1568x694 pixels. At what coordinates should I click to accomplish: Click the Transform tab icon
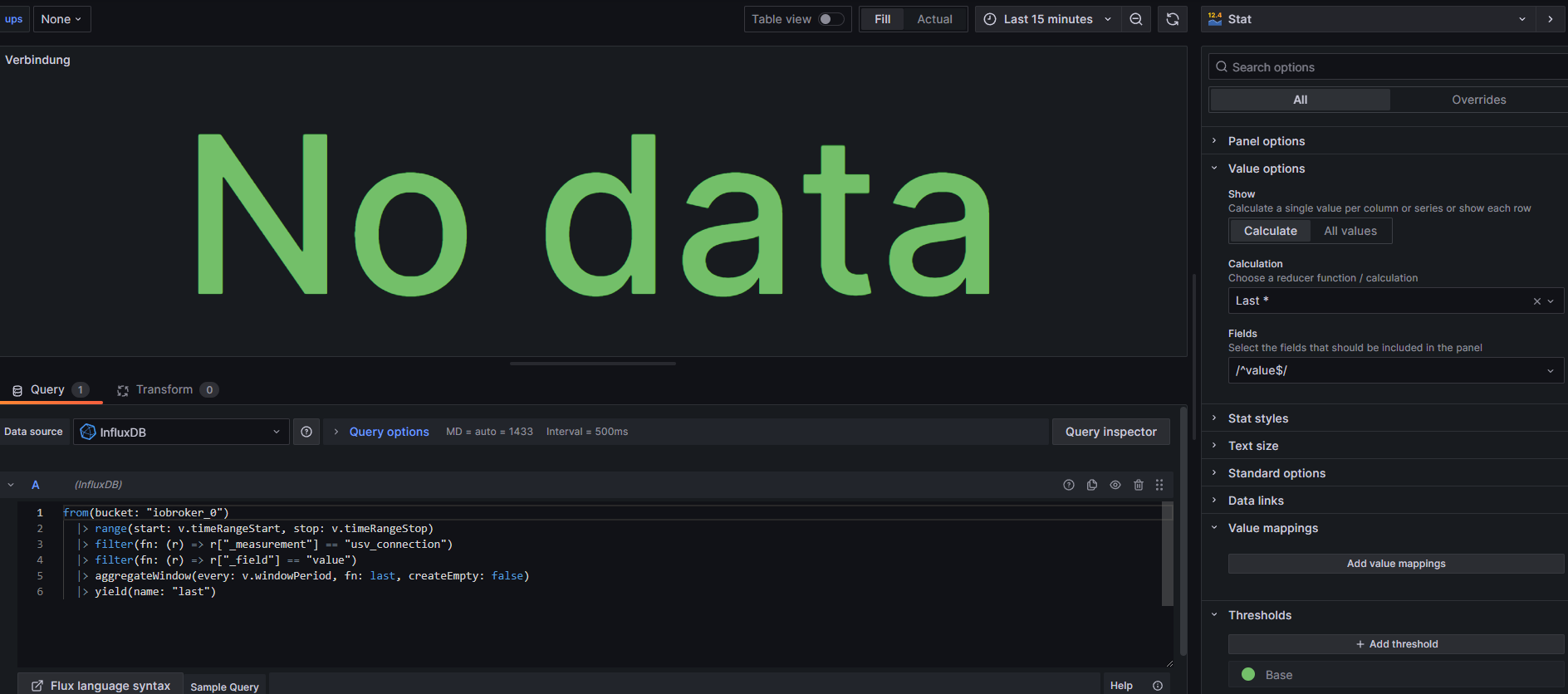(123, 390)
